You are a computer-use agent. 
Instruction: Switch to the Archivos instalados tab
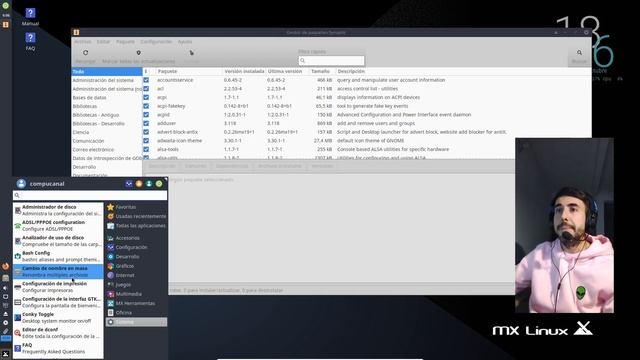(280, 166)
